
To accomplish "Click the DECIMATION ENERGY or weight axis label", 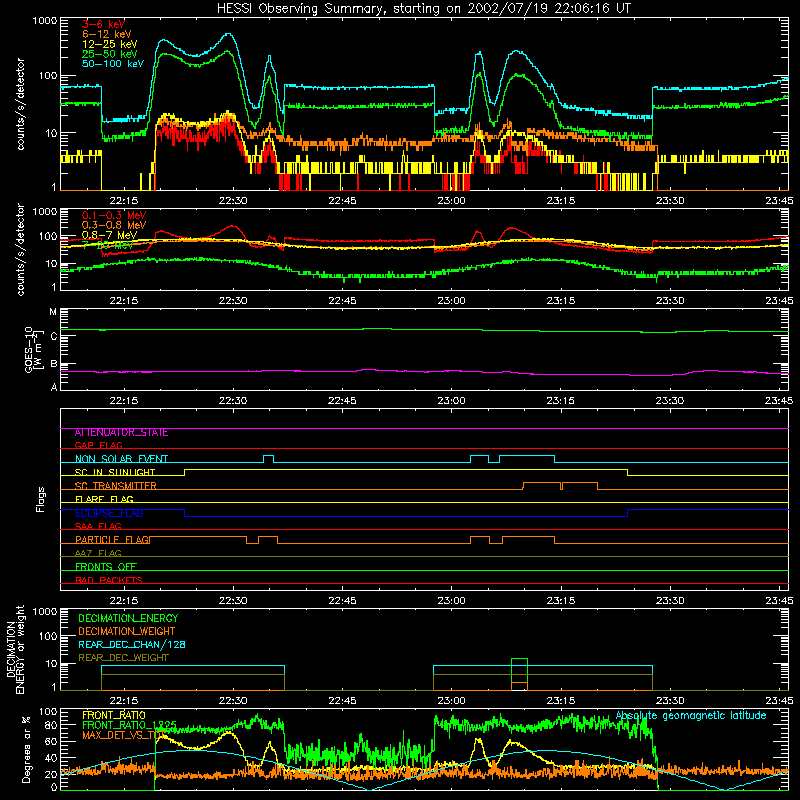I will pos(15,649).
